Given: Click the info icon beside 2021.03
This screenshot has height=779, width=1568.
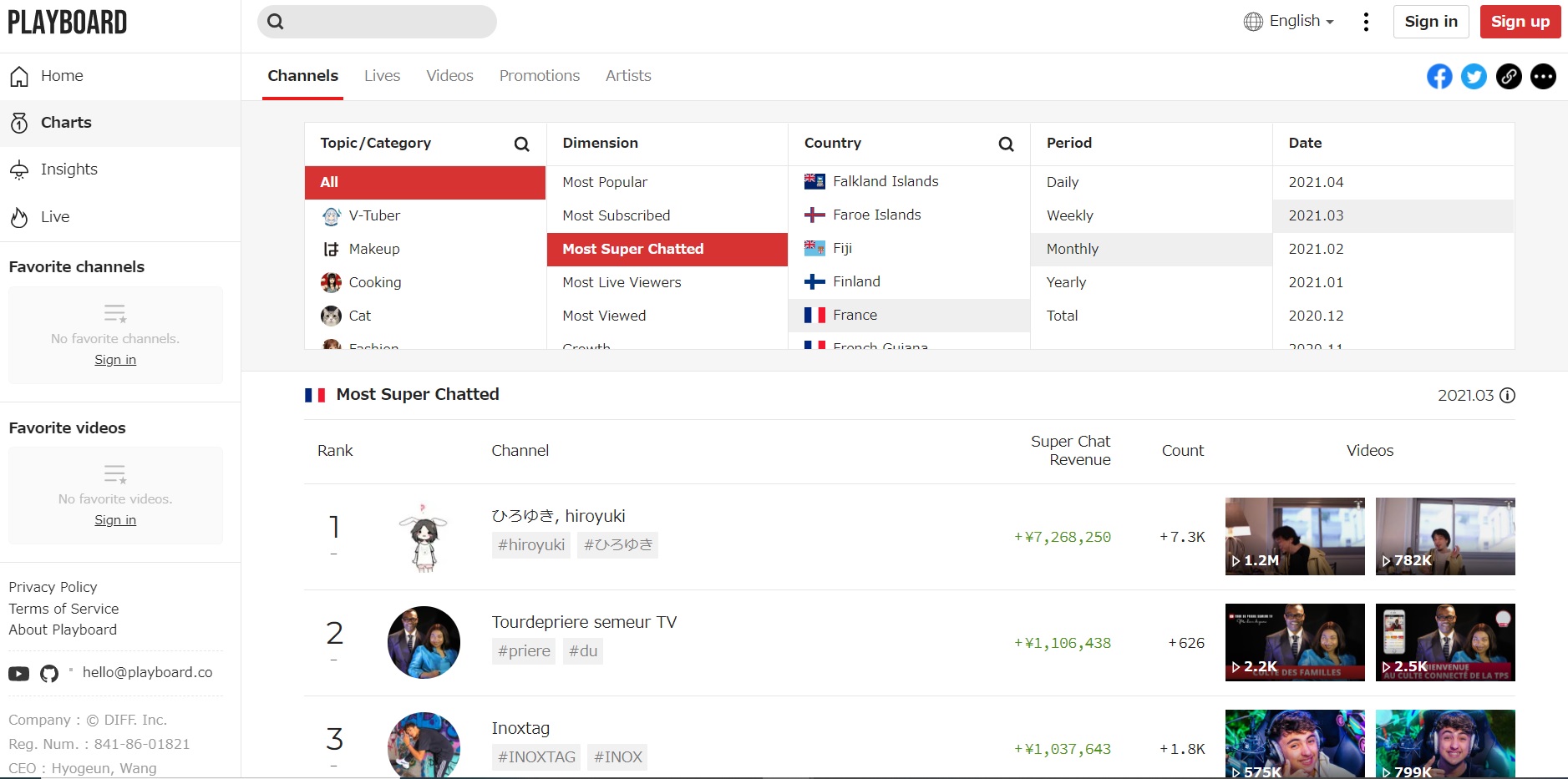Looking at the screenshot, I should click(x=1507, y=396).
